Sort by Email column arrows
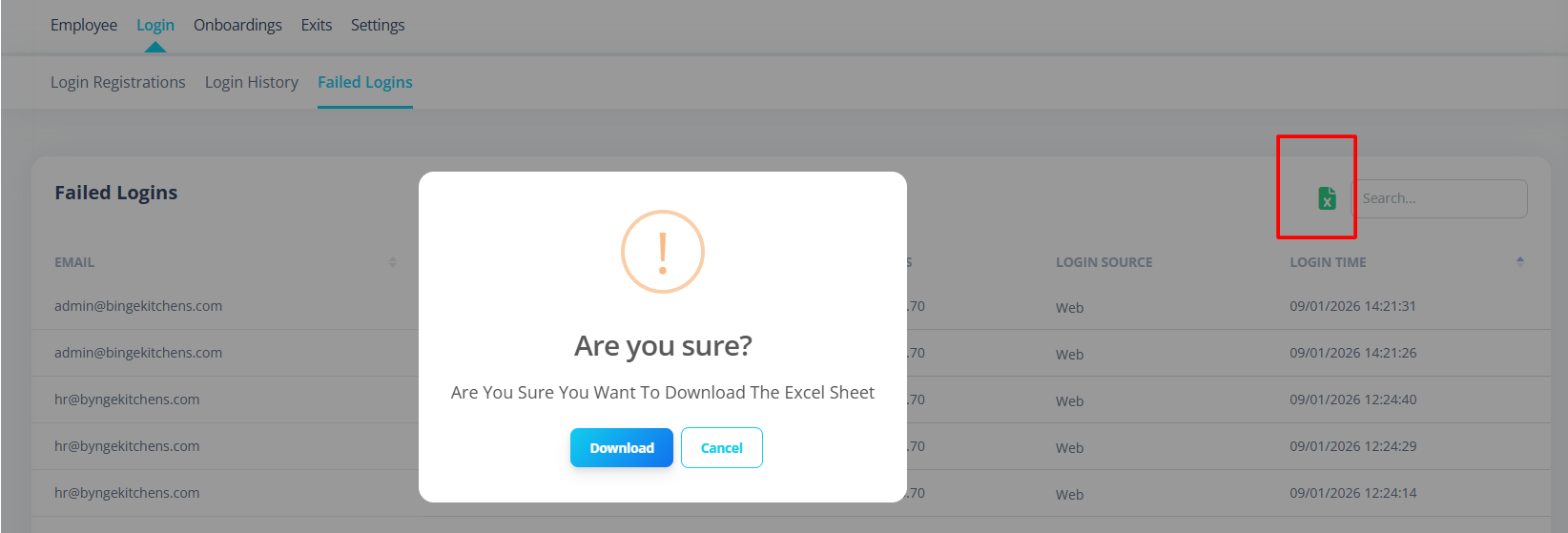Screen dimensions: 1568x533 coord(393,262)
